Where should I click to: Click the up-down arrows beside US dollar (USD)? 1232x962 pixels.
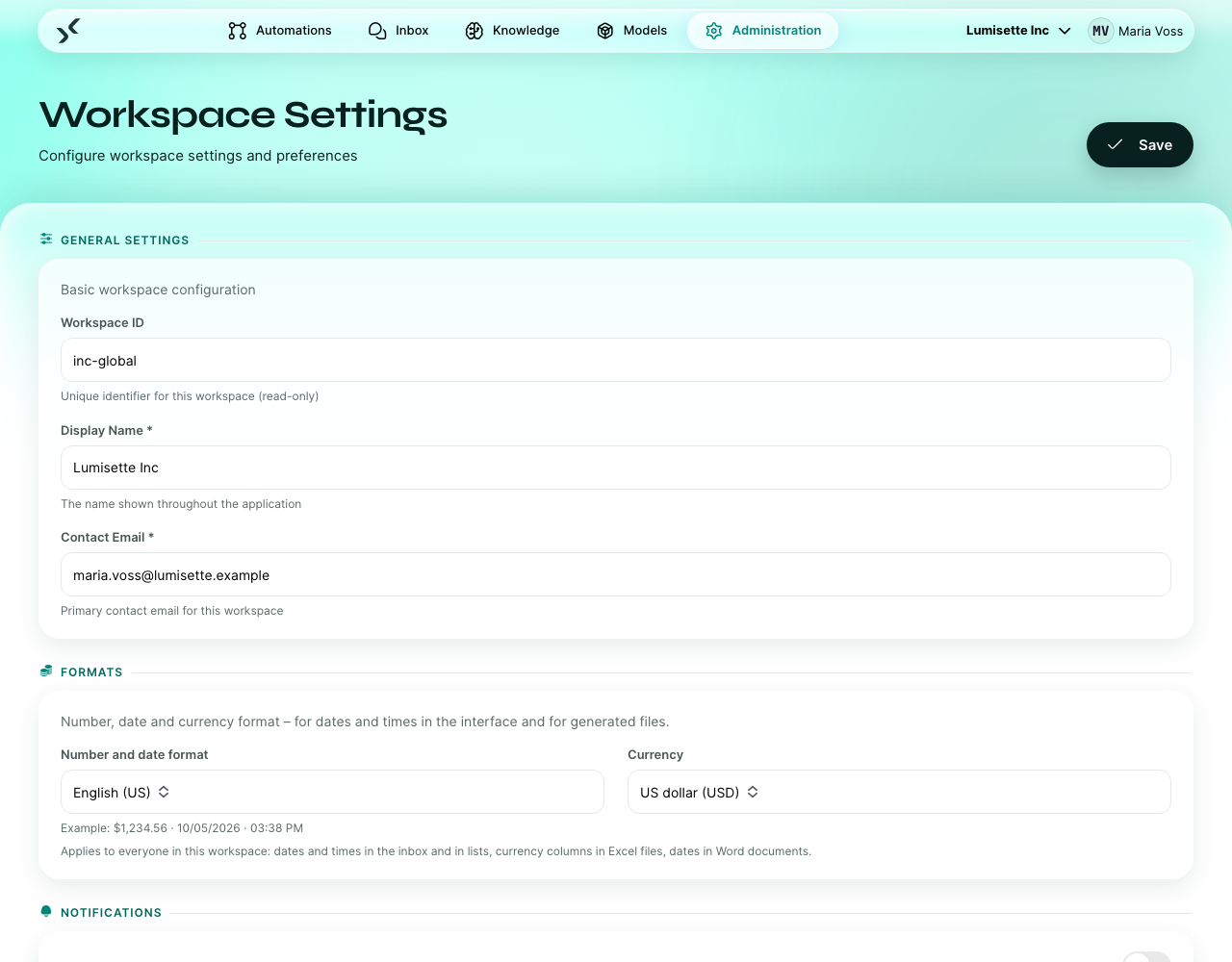click(x=753, y=792)
